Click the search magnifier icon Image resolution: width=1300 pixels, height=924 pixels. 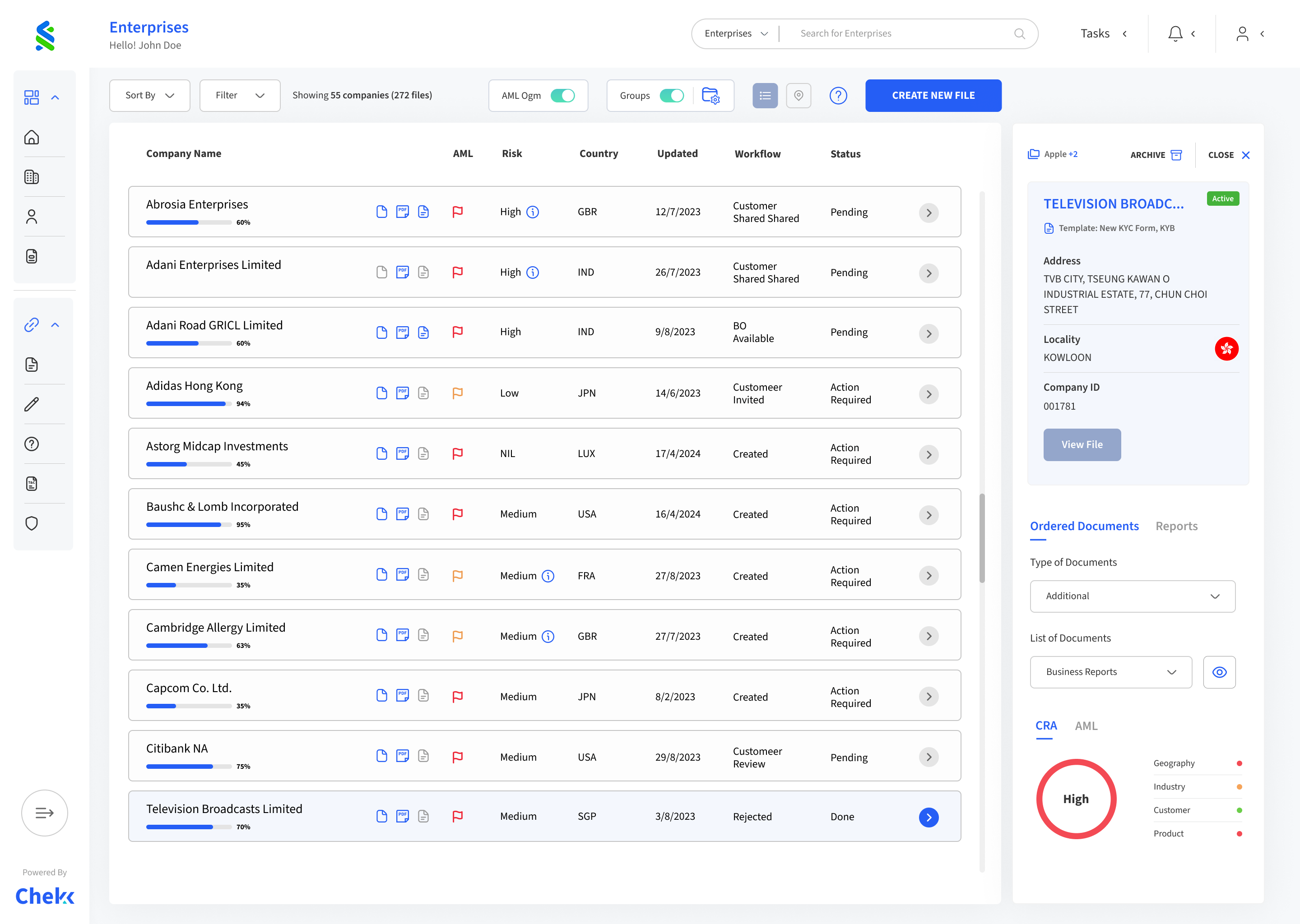coord(1019,33)
